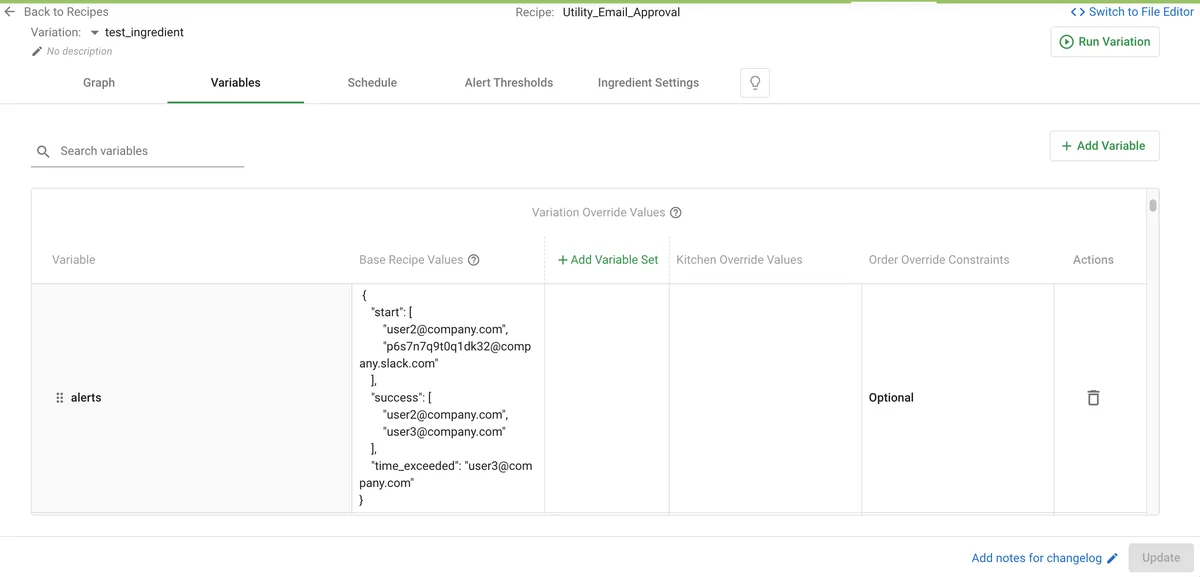The image size is (1200, 577).
Task: Click the Add Variable Set link
Action: pos(607,259)
